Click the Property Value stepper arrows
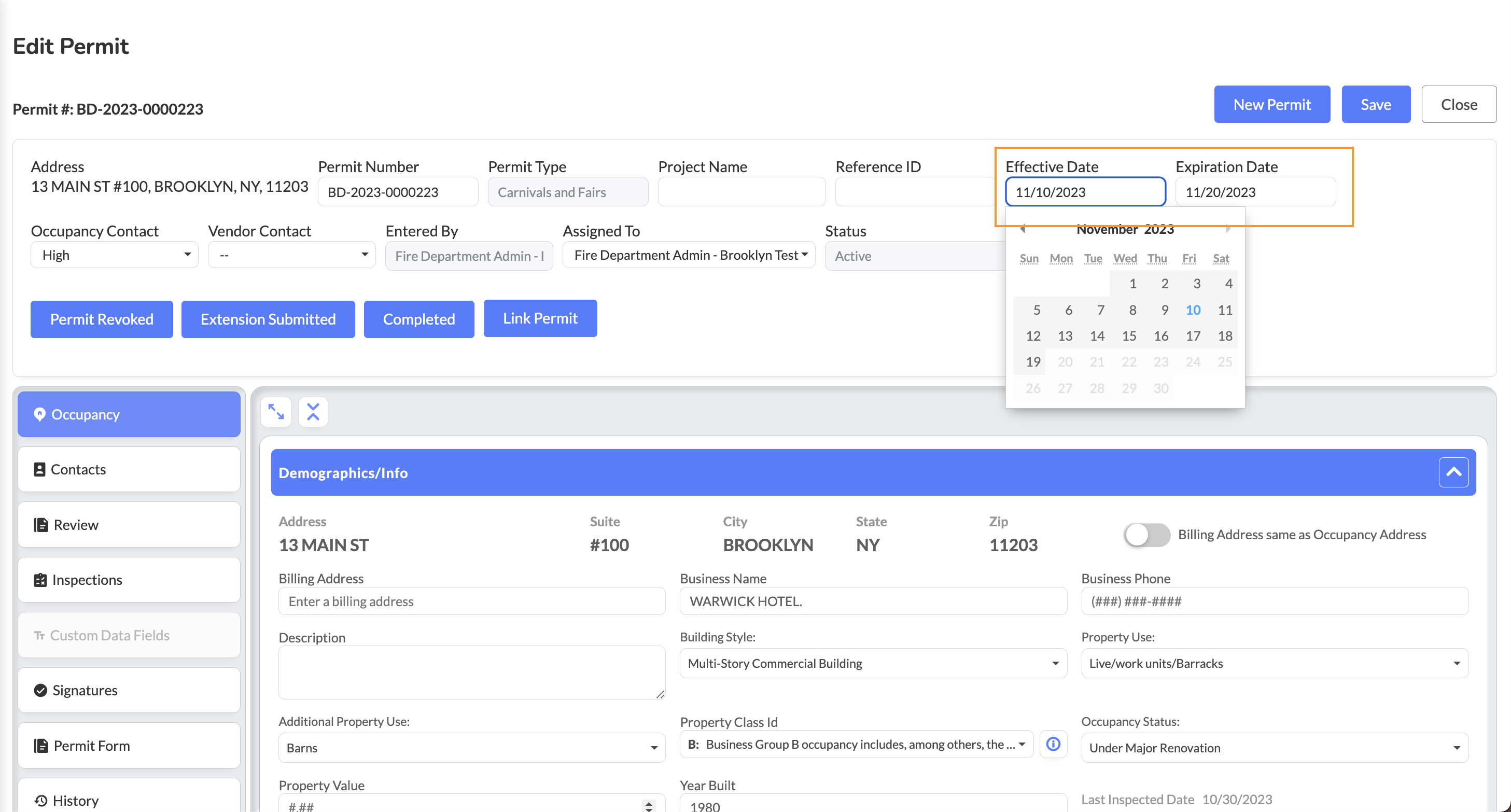This screenshot has height=812, width=1511. tap(648, 806)
